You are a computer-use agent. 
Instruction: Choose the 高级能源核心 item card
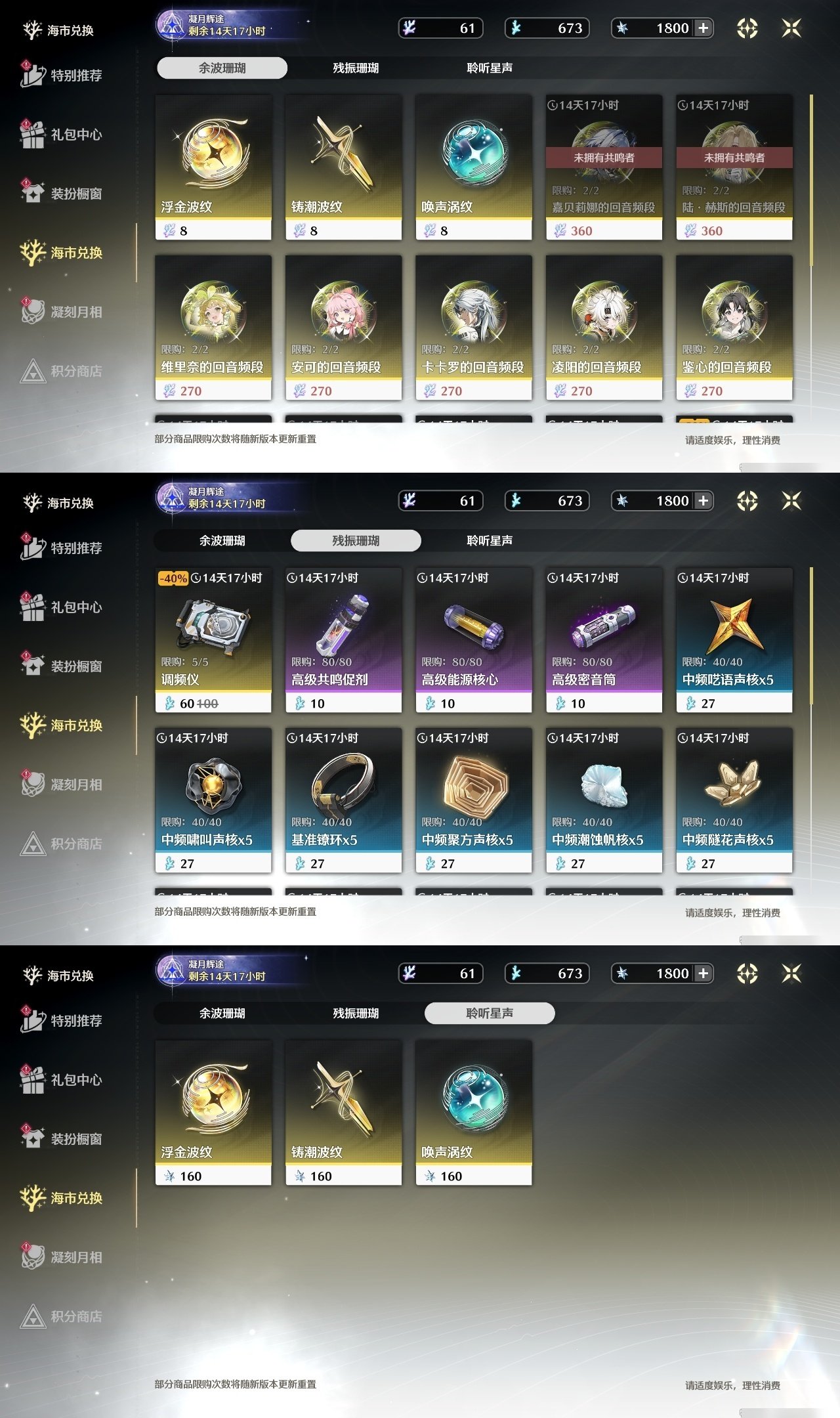[473, 640]
